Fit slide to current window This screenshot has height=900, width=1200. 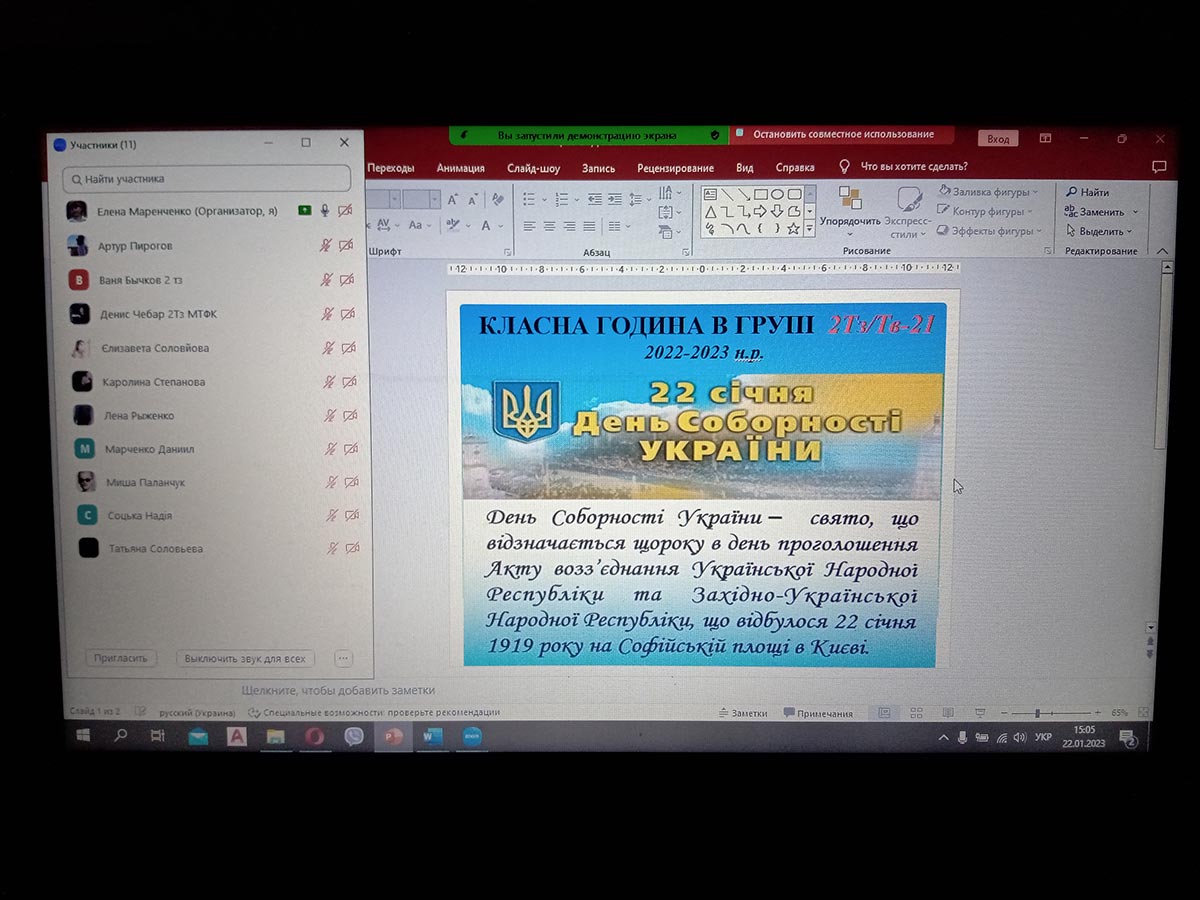[x=1143, y=713]
